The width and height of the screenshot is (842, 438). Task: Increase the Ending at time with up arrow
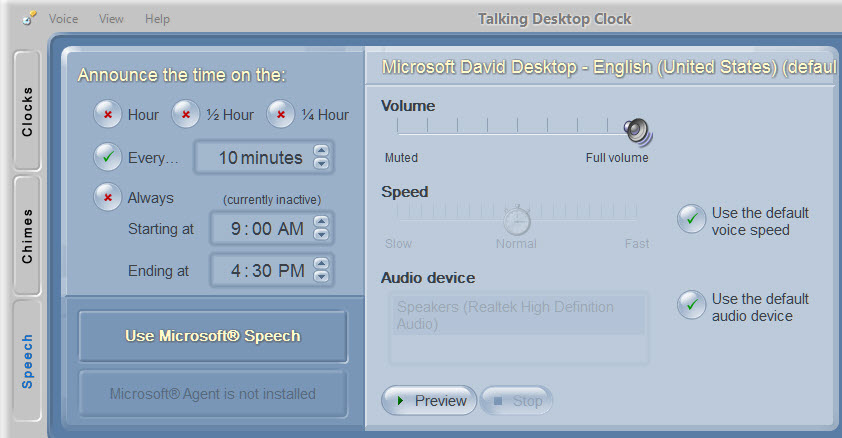[x=321, y=264]
